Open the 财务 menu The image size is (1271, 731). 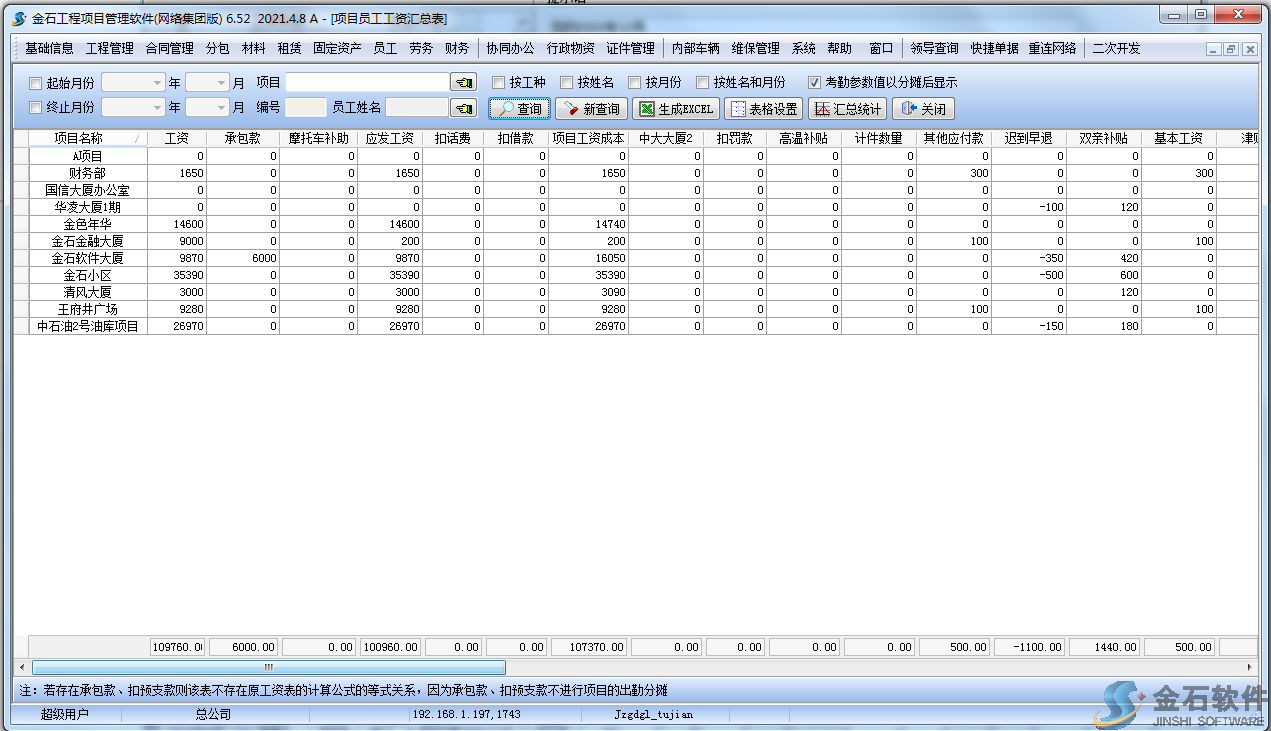coord(457,48)
